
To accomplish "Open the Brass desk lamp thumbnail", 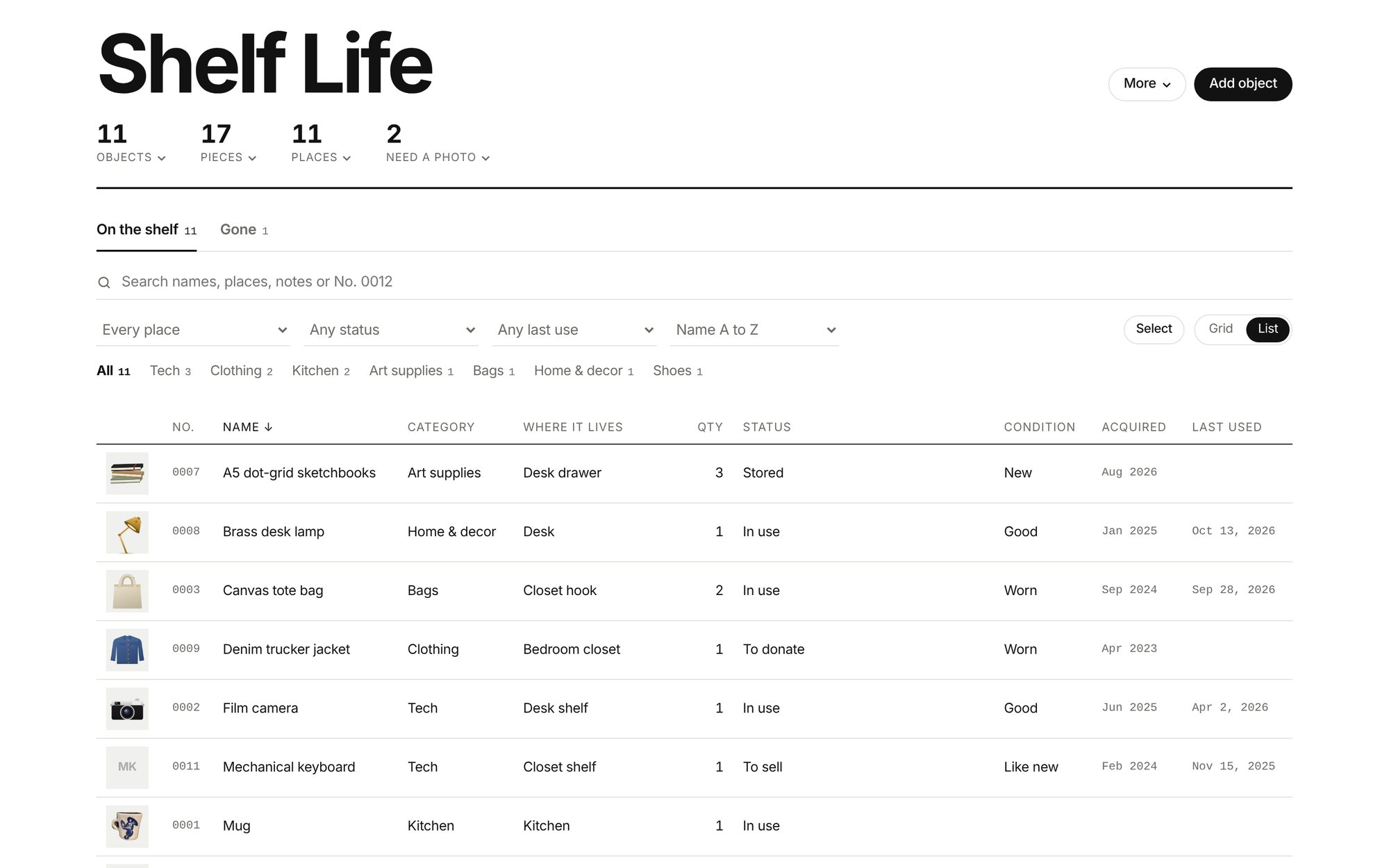I will coord(127,533).
